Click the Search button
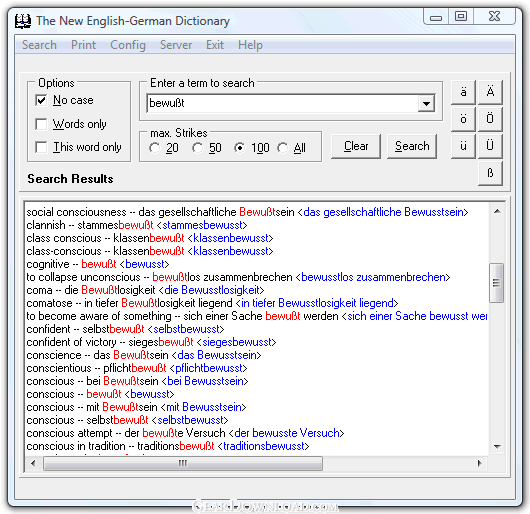The height and width of the screenshot is (514, 530). click(x=412, y=146)
